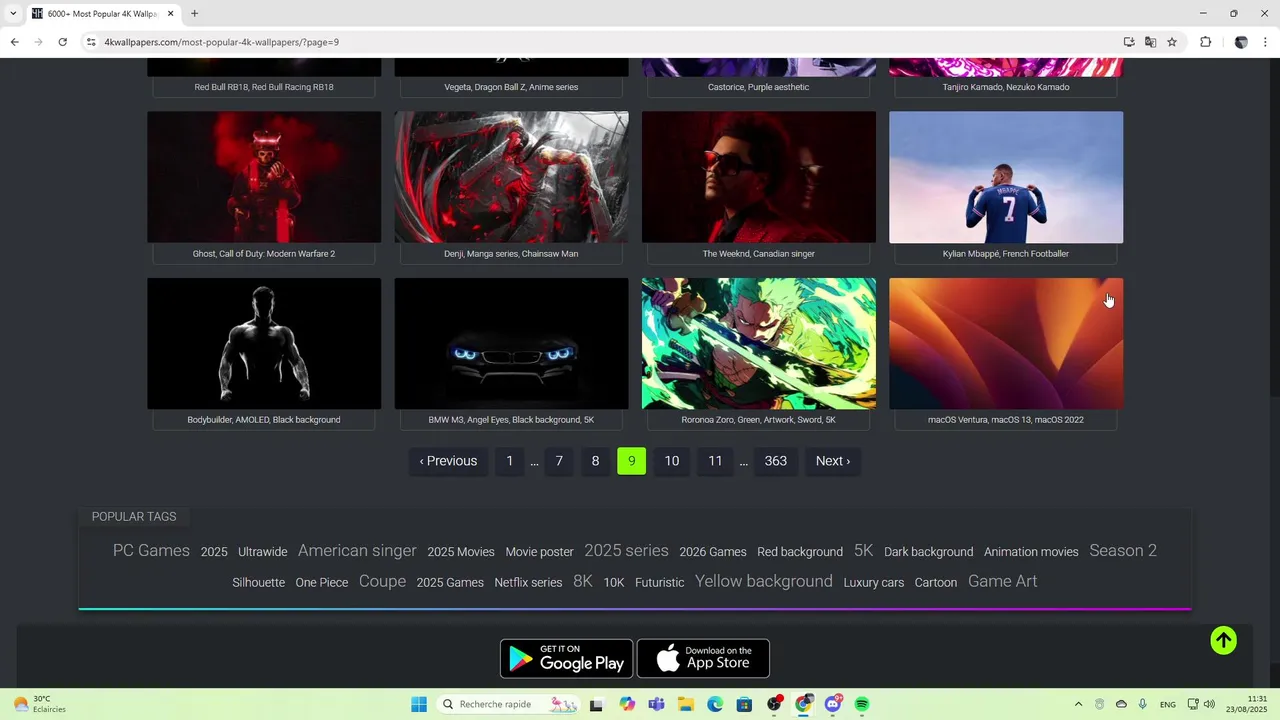This screenshot has width=1280, height=720.
Task: Open Task View from taskbar
Action: 597,704
